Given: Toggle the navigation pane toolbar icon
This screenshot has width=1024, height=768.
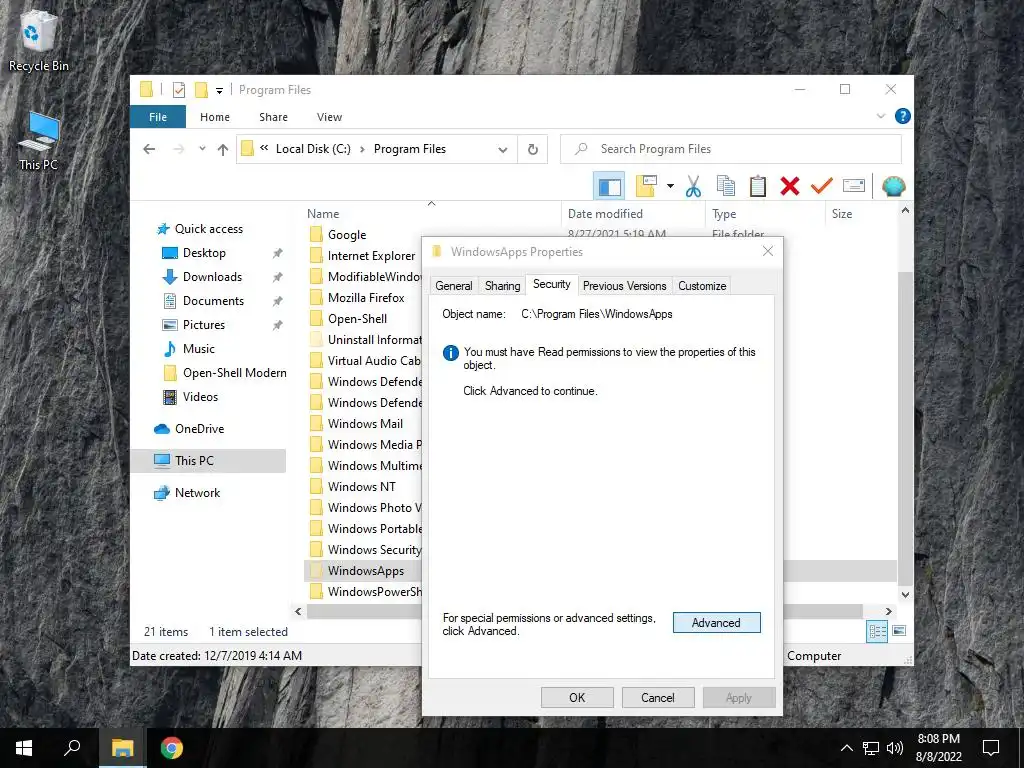Looking at the screenshot, I should (x=609, y=187).
